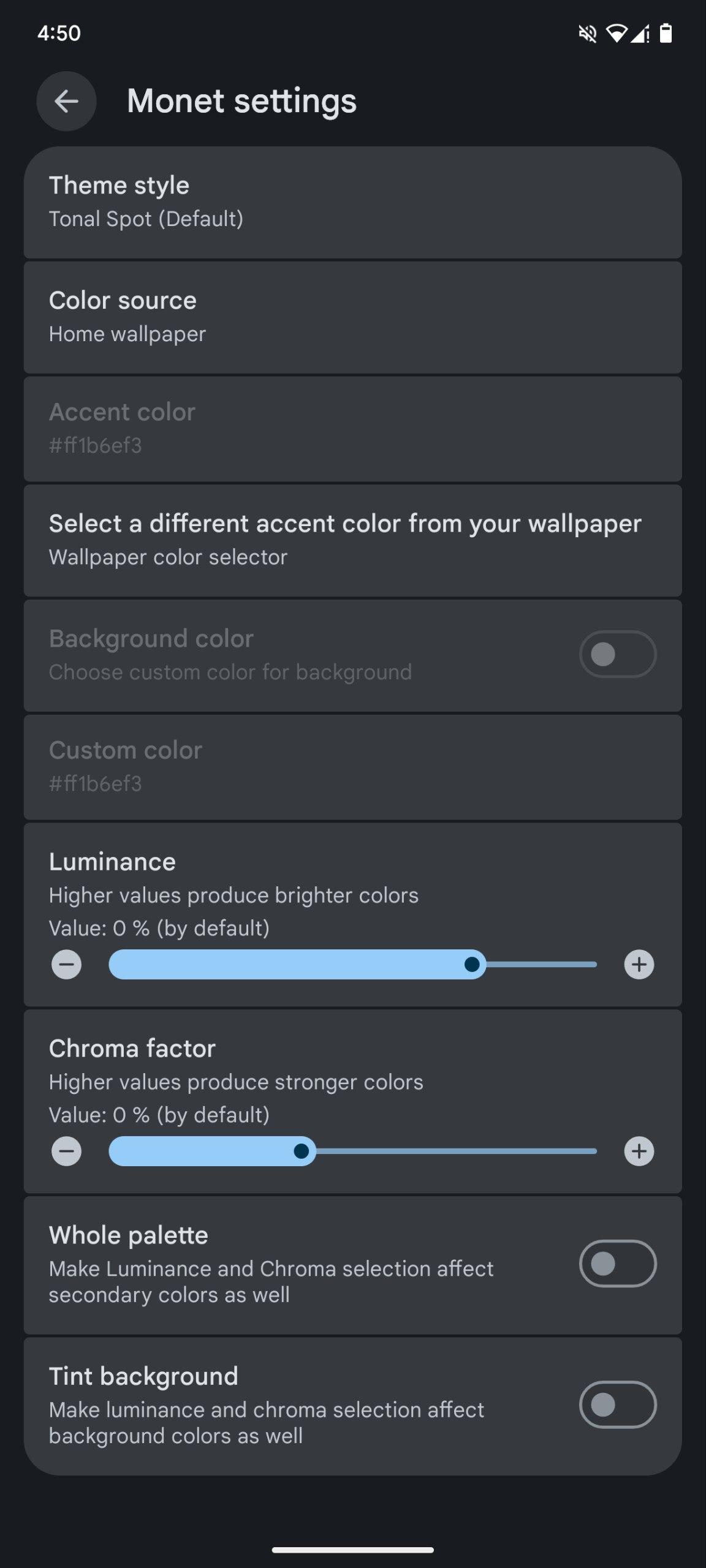Open the Theme style selection

[352, 202]
